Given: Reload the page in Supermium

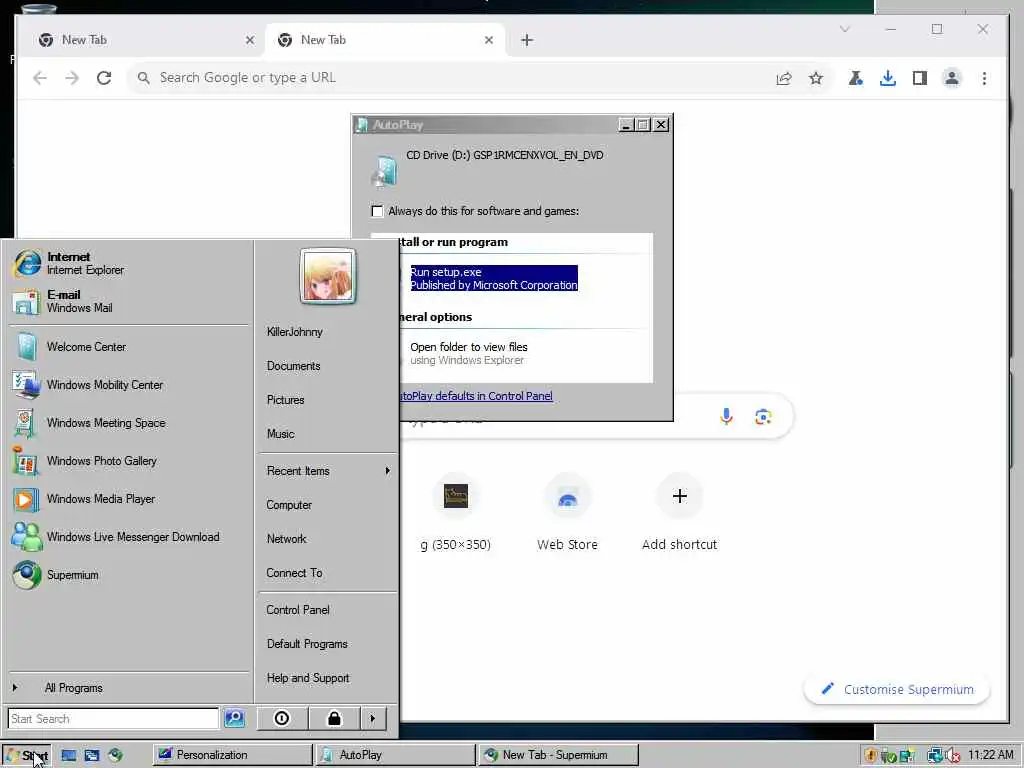Looking at the screenshot, I should (104, 78).
